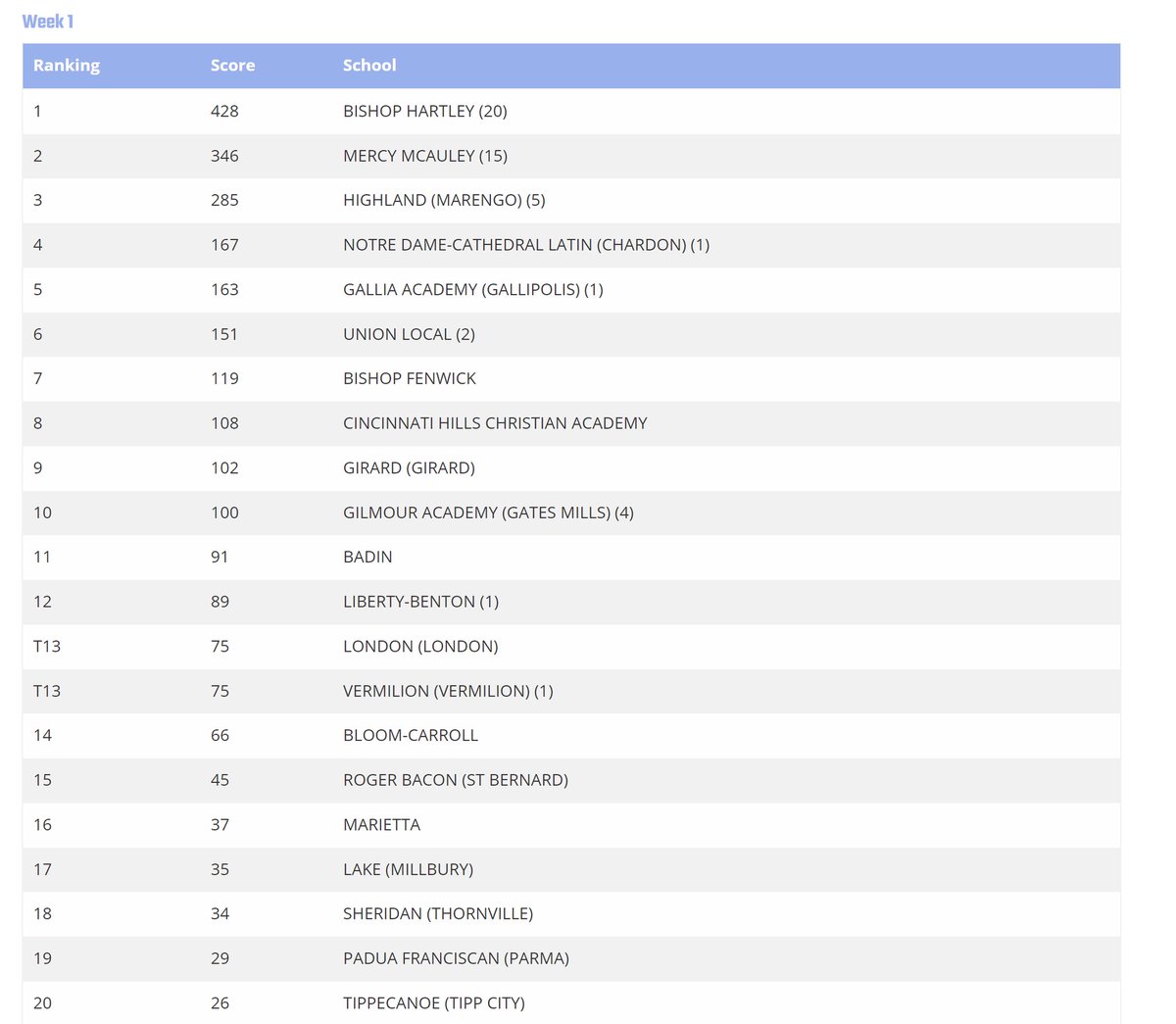This screenshot has width=1176, height=1024.
Task: Select LONDON (LONDON) school name
Action: tap(420, 646)
